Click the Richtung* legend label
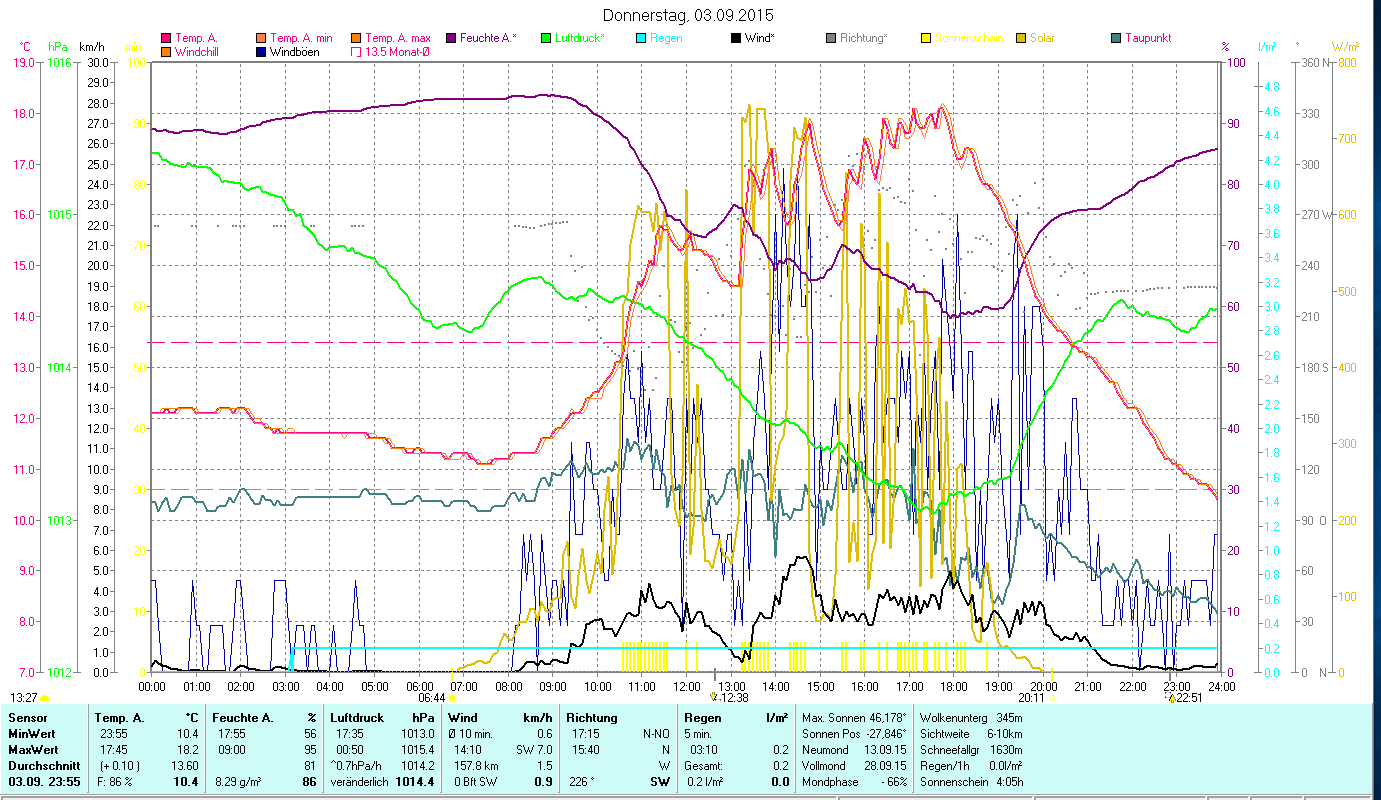 864,38
